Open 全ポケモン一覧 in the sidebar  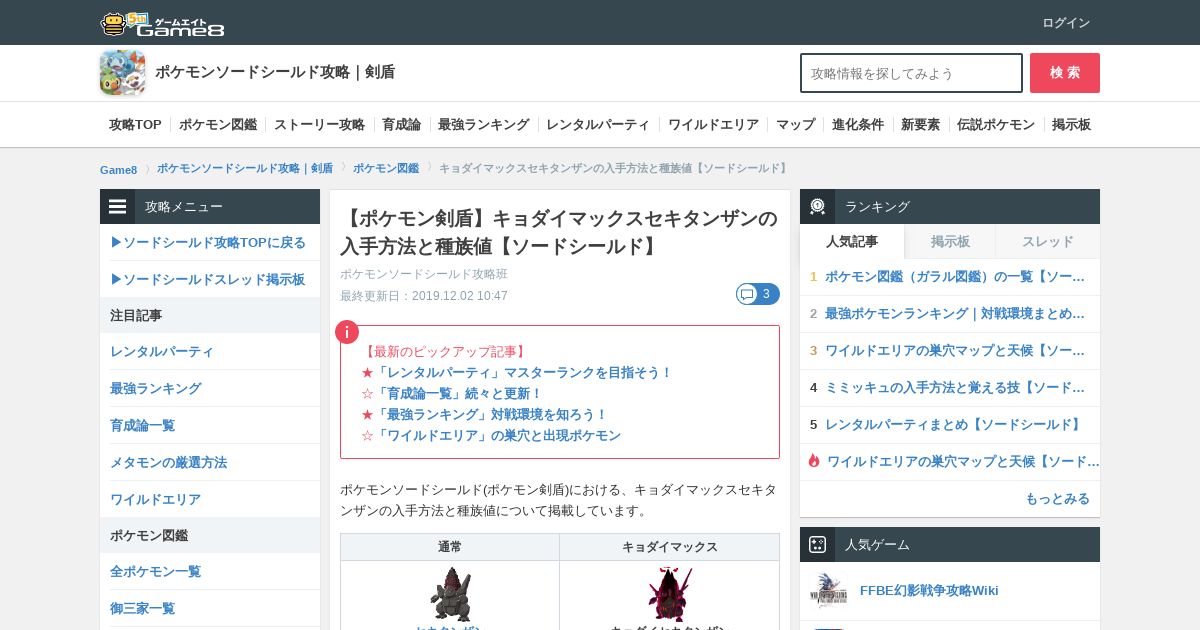tap(156, 572)
